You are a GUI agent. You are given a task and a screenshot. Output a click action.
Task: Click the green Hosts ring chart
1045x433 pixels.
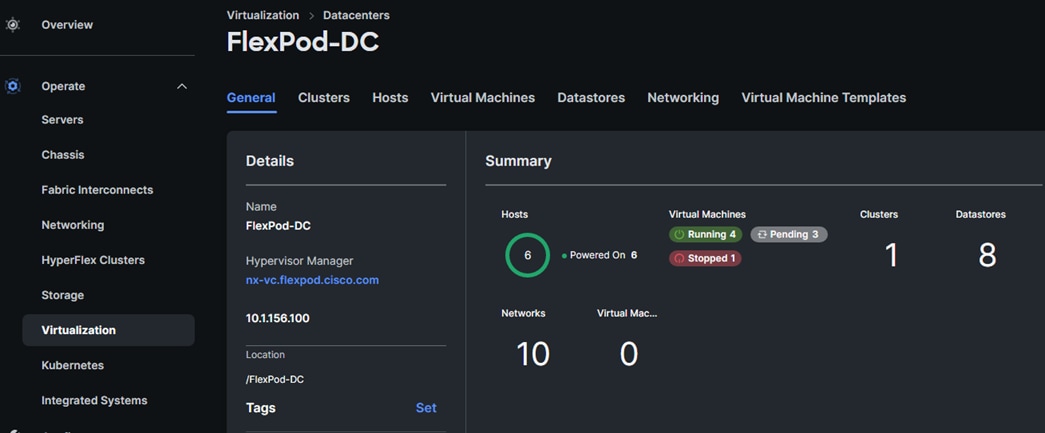pos(527,255)
